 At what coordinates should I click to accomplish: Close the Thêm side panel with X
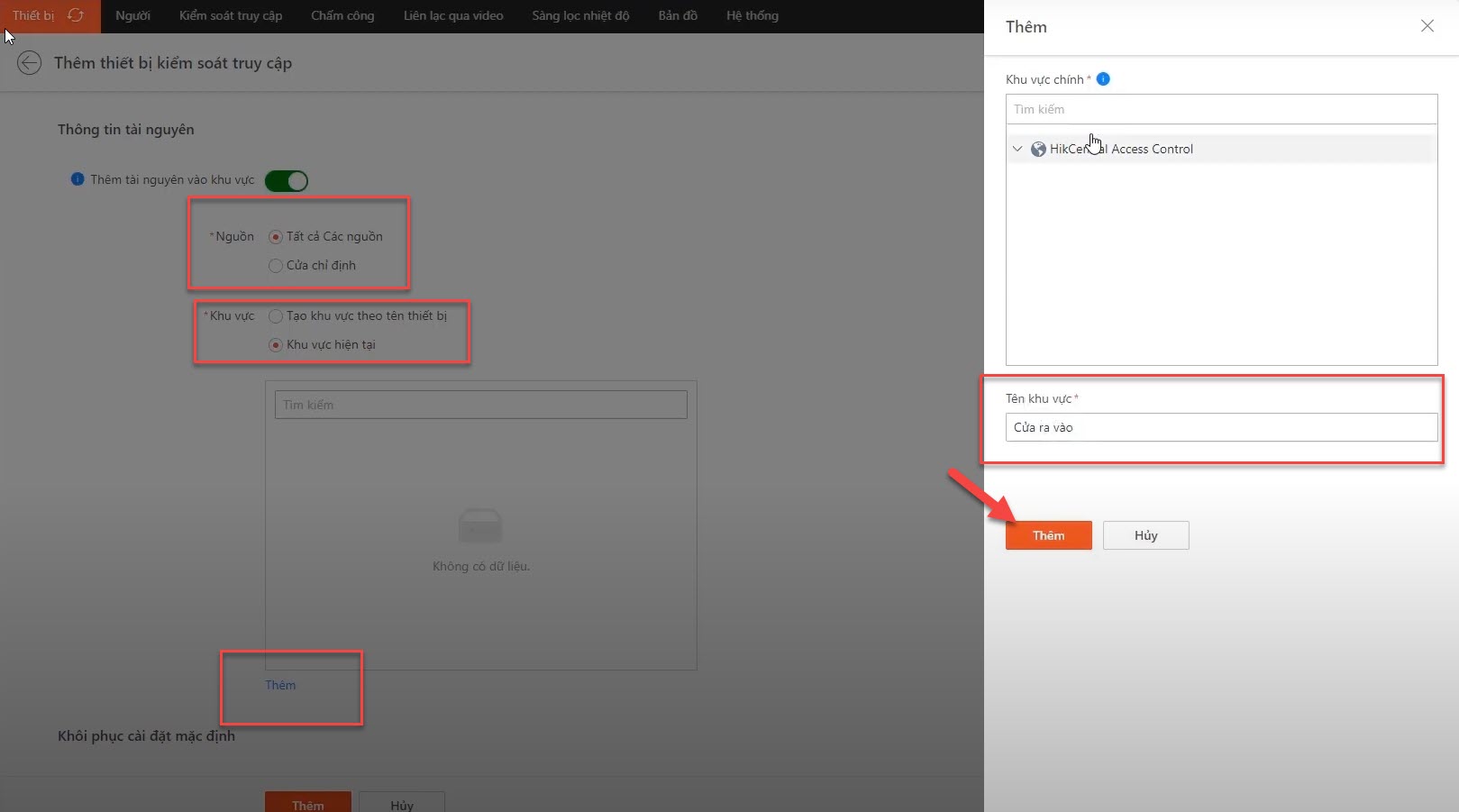1427,26
